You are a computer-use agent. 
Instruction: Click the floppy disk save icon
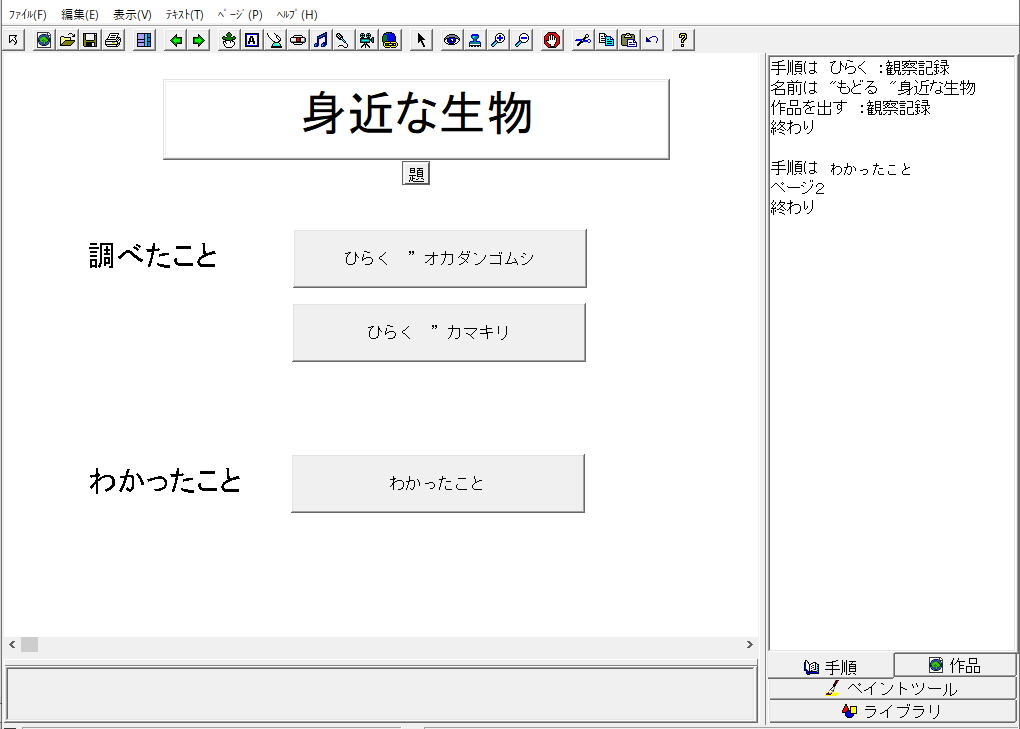click(90, 40)
